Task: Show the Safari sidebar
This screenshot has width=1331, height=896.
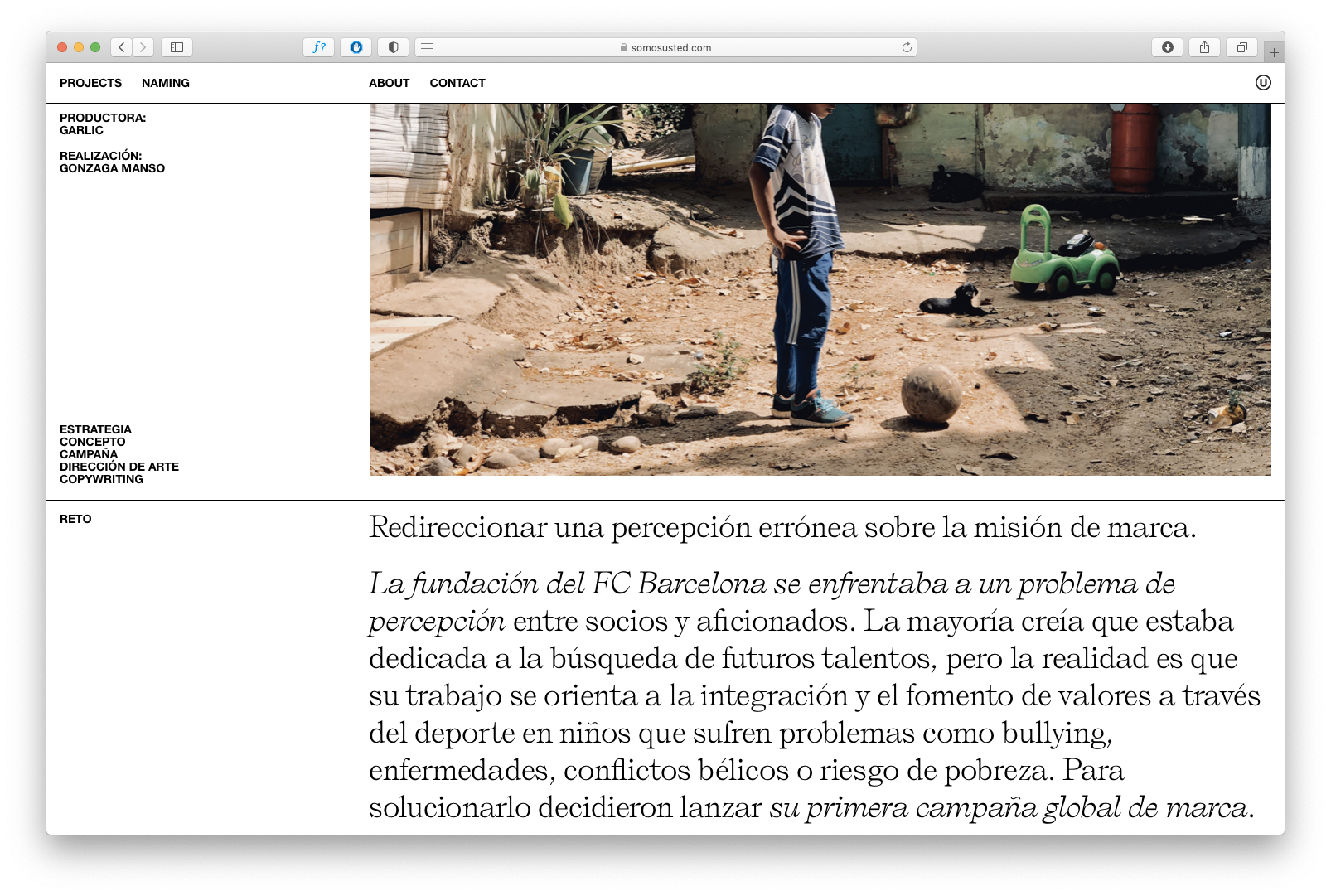Action: pos(177,47)
